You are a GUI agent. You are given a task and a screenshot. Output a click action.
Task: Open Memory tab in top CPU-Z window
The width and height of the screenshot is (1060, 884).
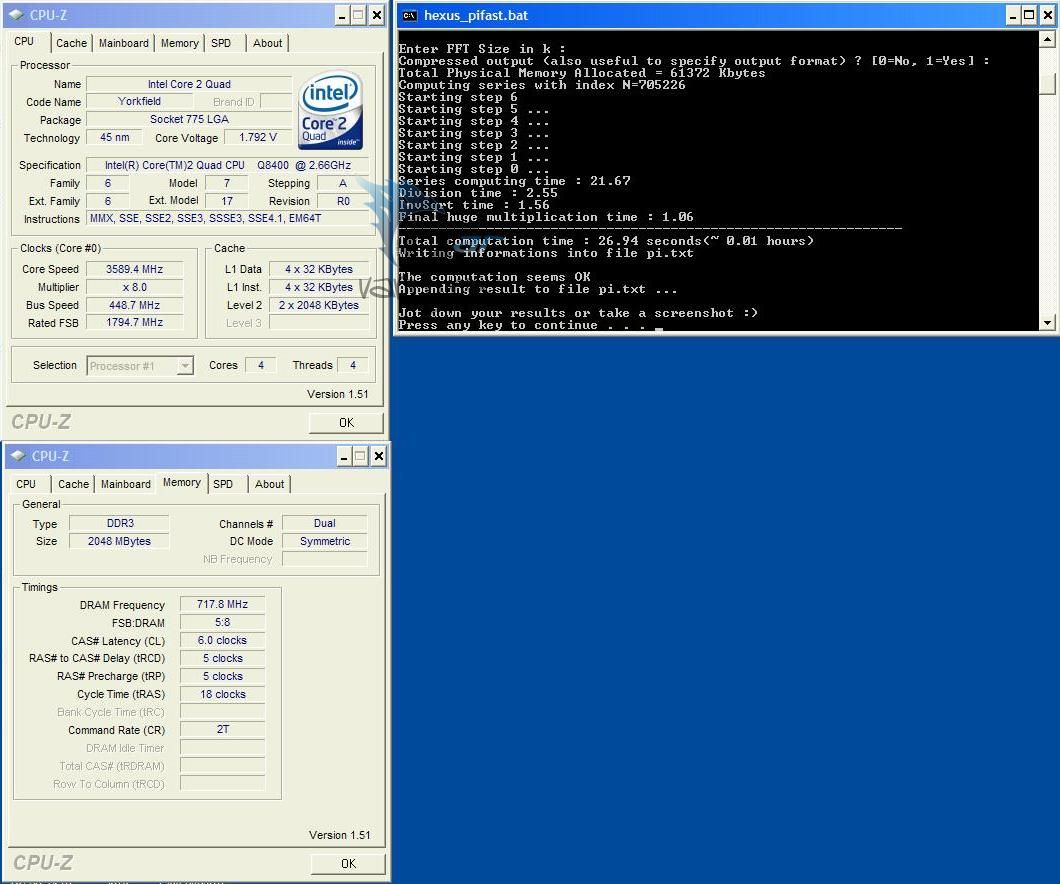click(179, 43)
